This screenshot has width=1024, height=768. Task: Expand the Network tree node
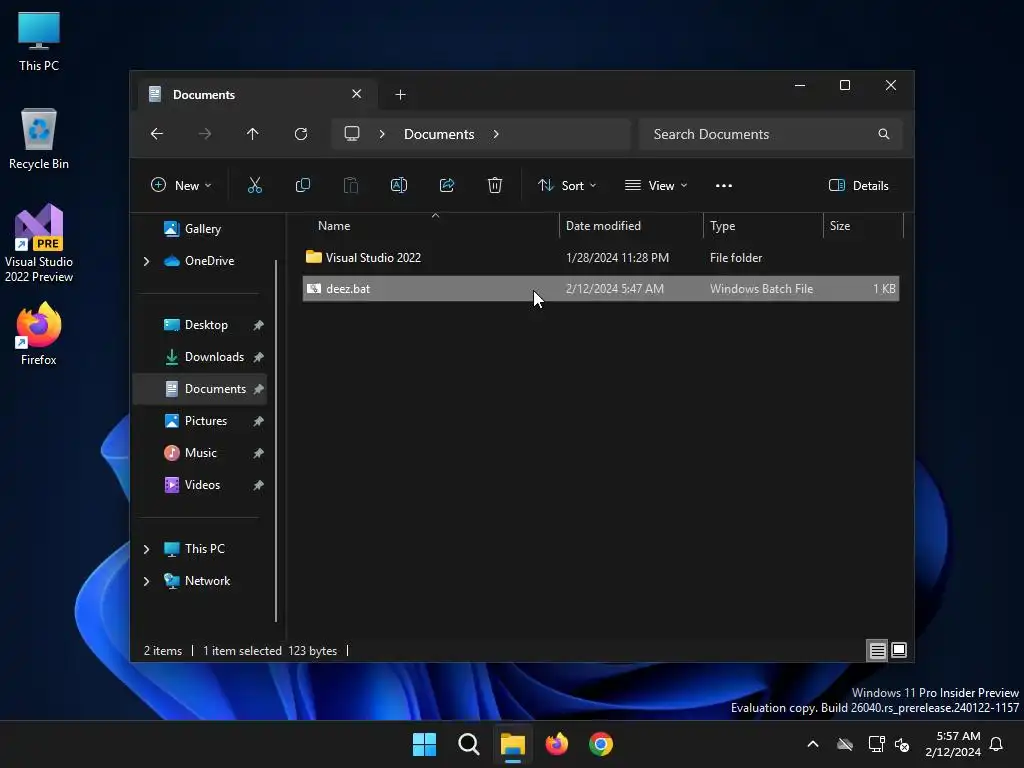click(x=146, y=581)
